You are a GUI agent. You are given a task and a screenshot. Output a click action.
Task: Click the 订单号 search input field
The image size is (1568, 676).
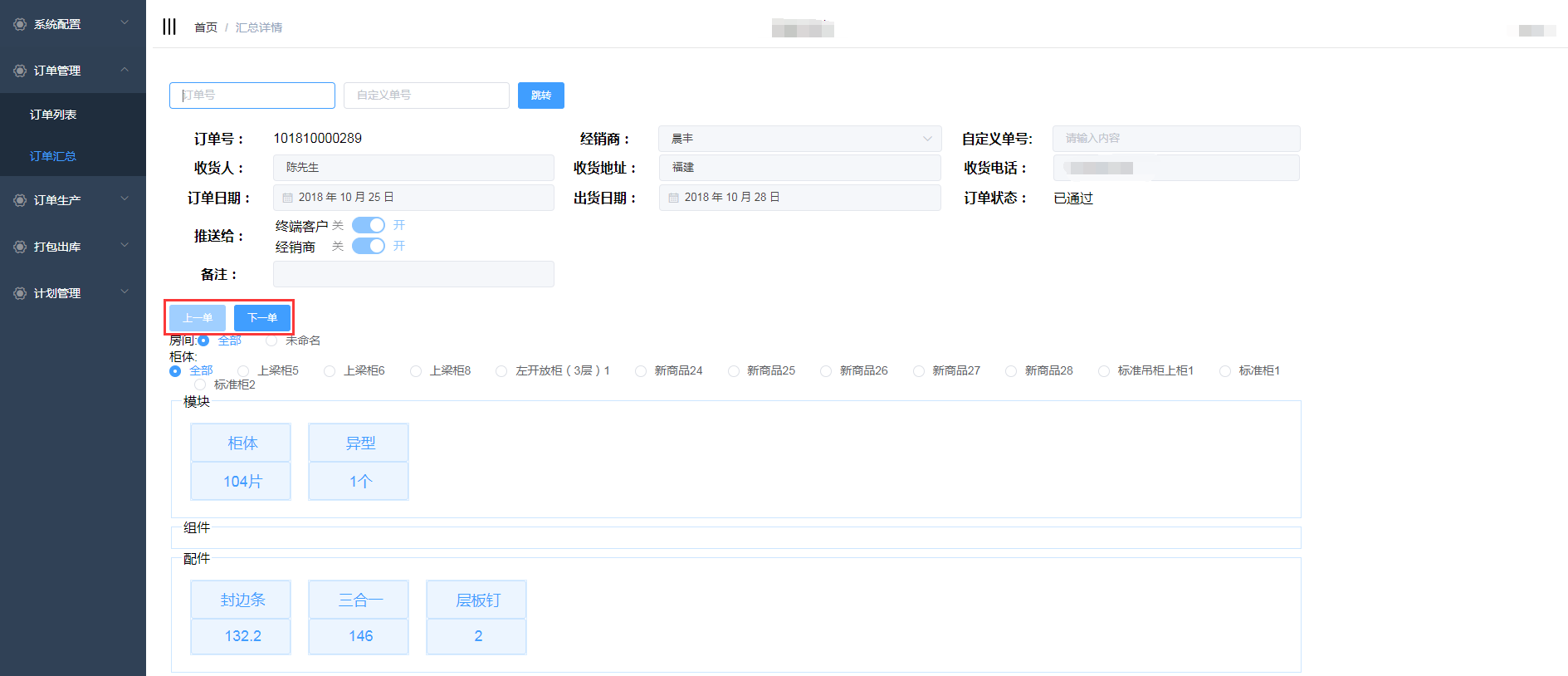click(252, 96)
